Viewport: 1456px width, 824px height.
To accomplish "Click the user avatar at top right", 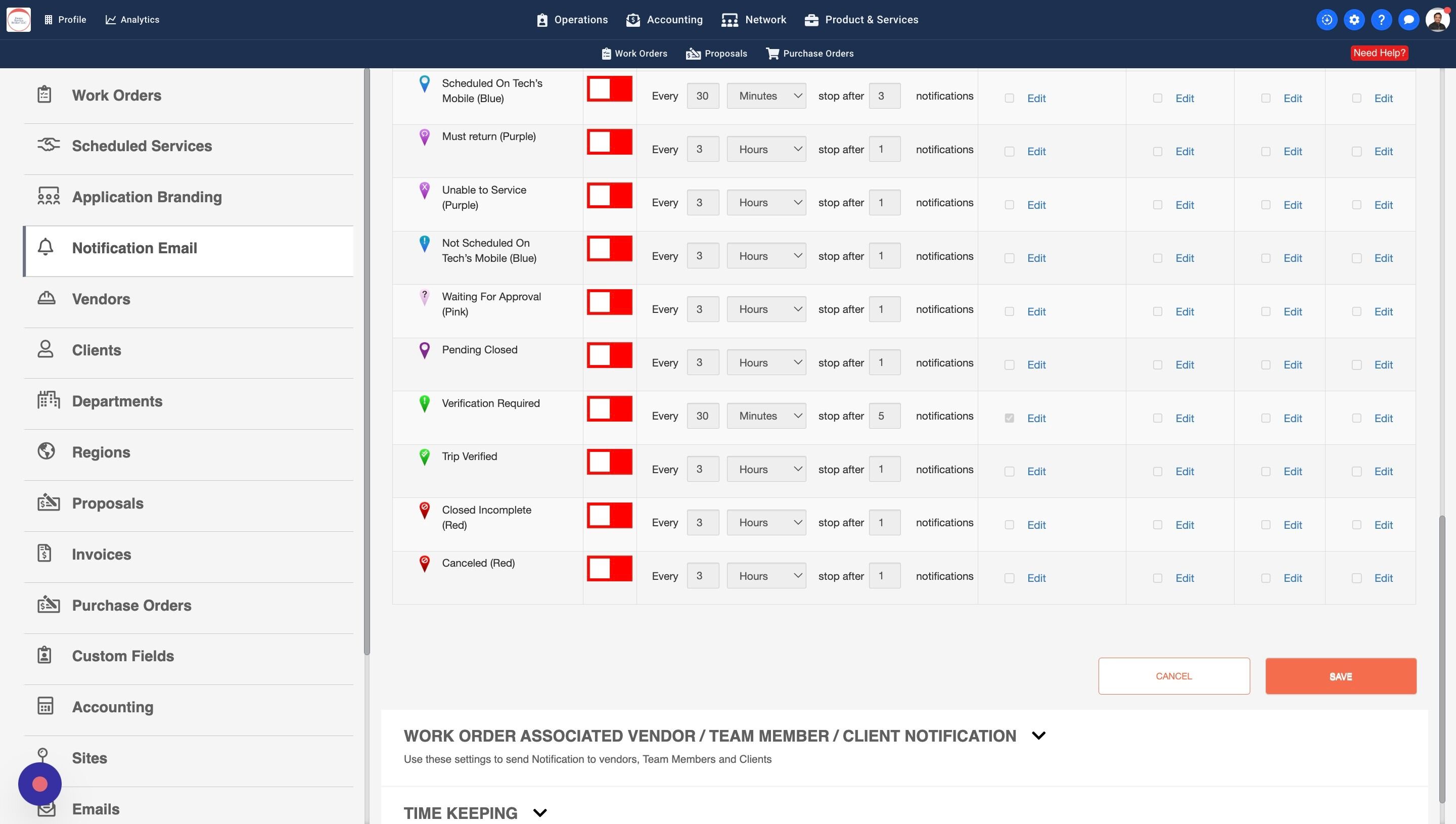I will pyautogui.click(x=1437, y=20).
